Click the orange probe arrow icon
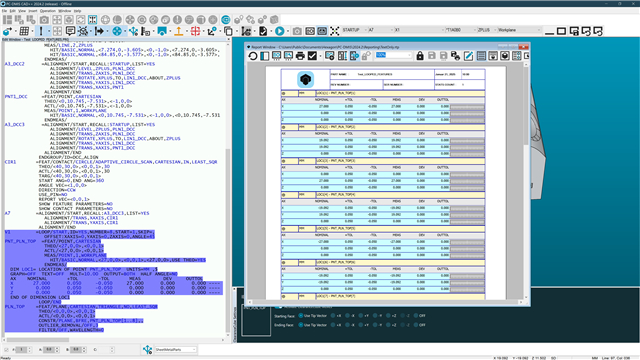 coord(178,31)
